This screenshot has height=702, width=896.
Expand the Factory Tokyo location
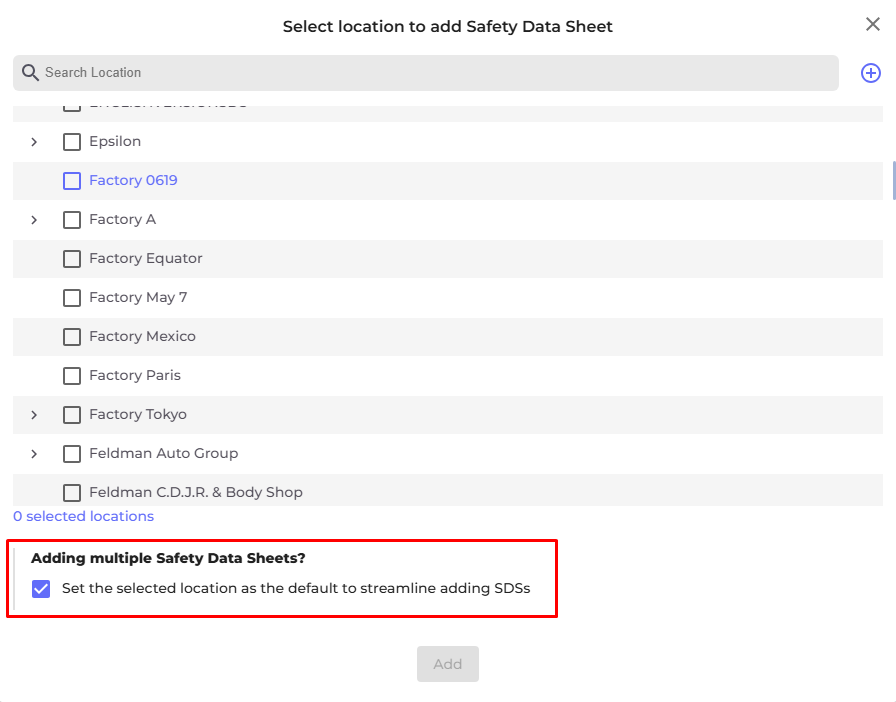pos(34,415)
